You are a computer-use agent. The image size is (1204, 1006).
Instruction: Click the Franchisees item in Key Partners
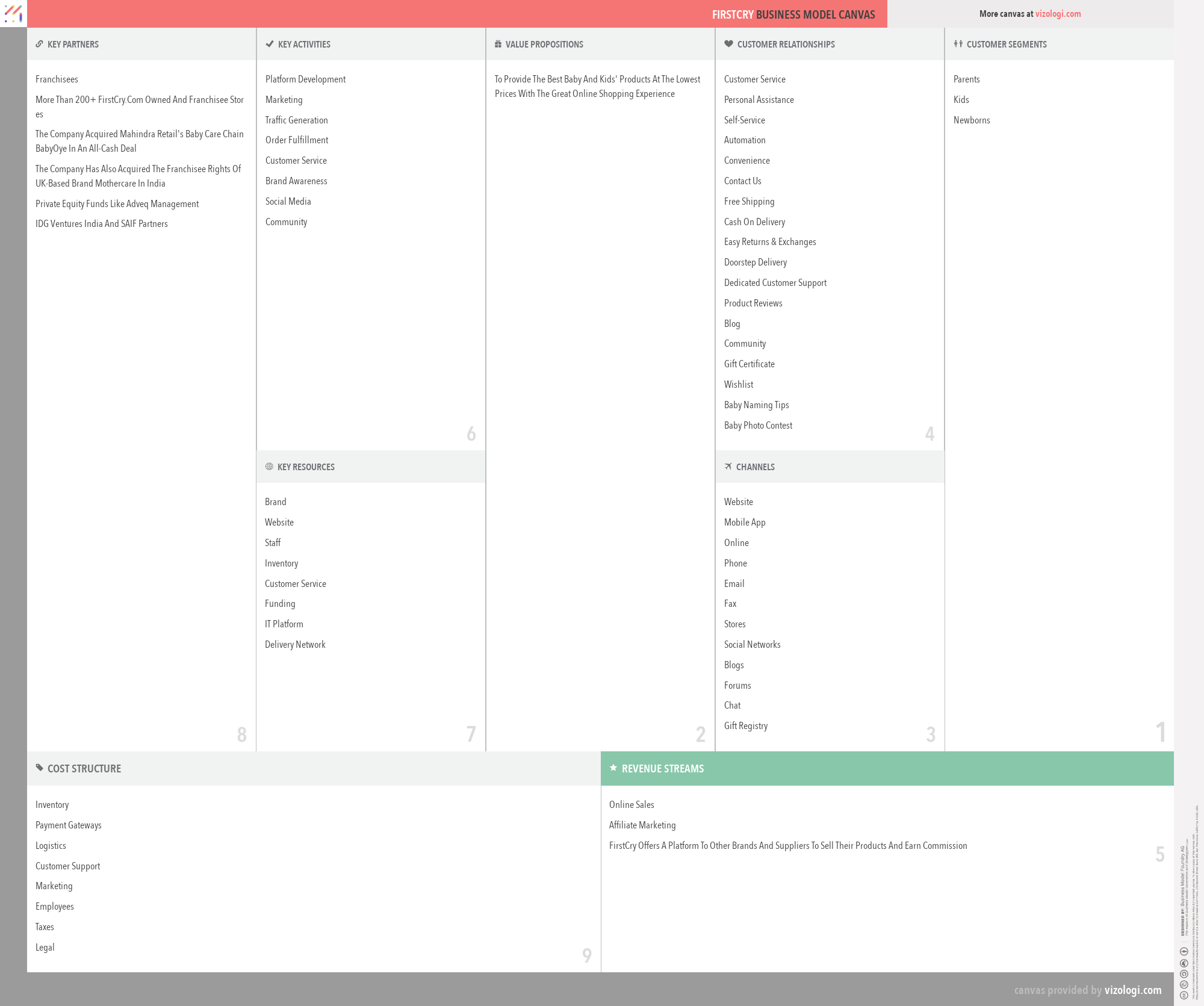[57, 79]
